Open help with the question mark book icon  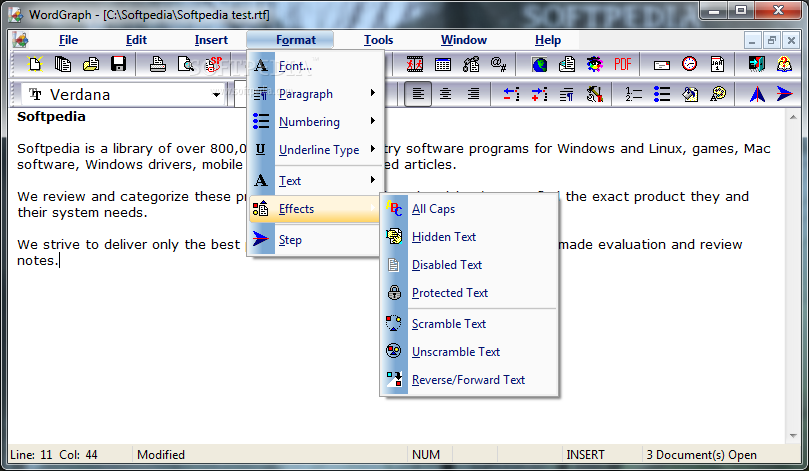785,64
